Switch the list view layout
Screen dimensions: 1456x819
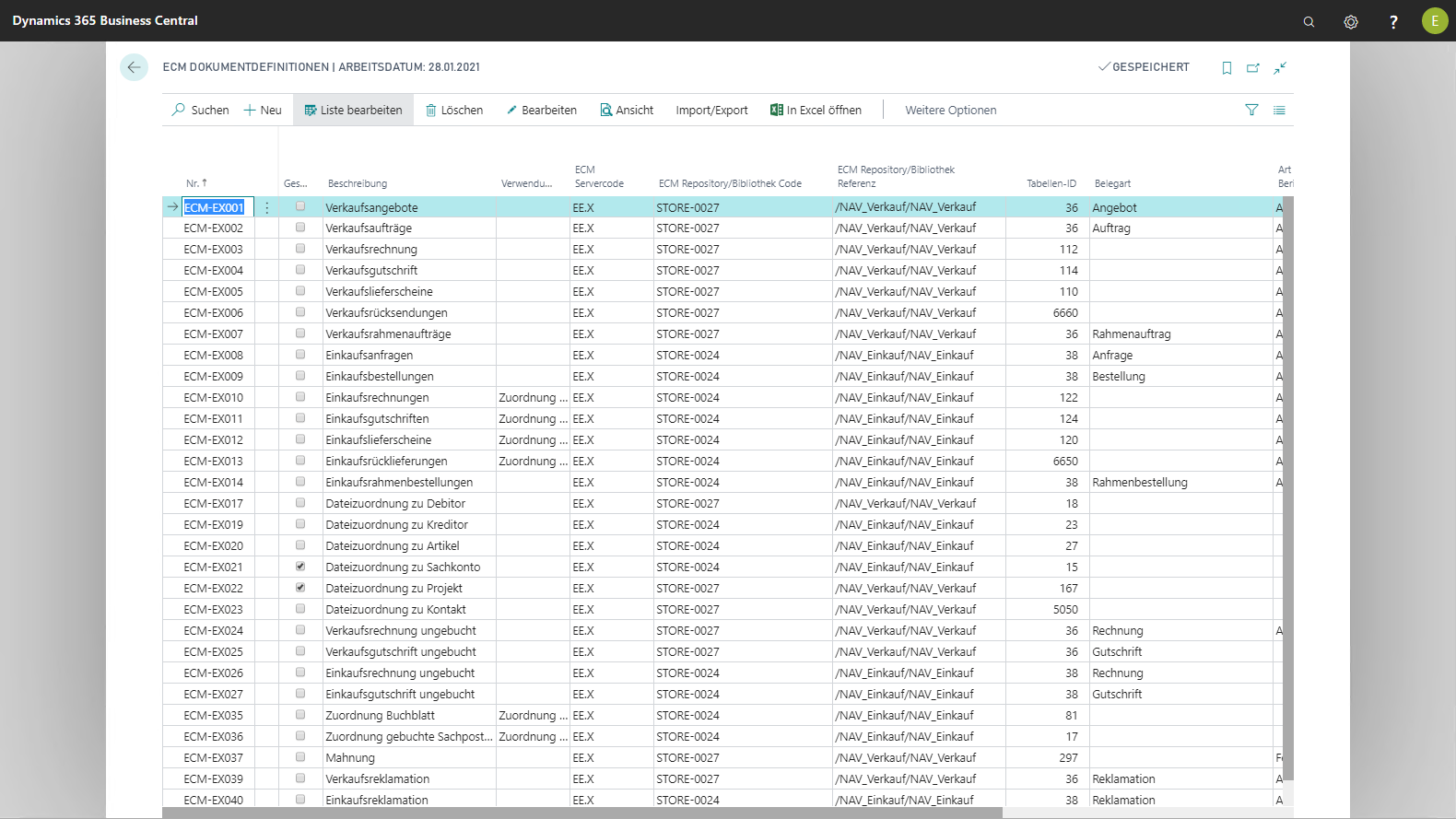1279,110
